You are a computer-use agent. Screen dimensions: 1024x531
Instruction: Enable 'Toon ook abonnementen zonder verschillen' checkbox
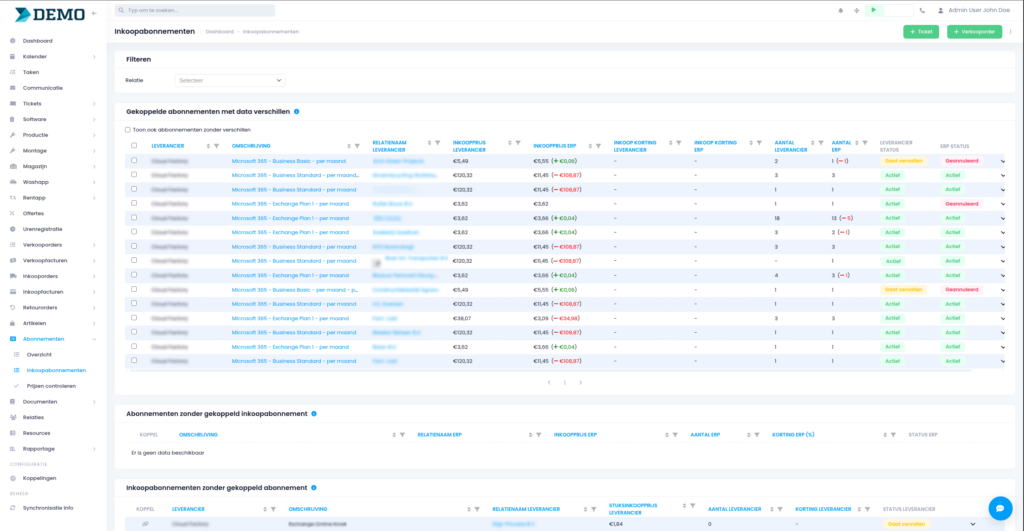(x=128, y=130)
